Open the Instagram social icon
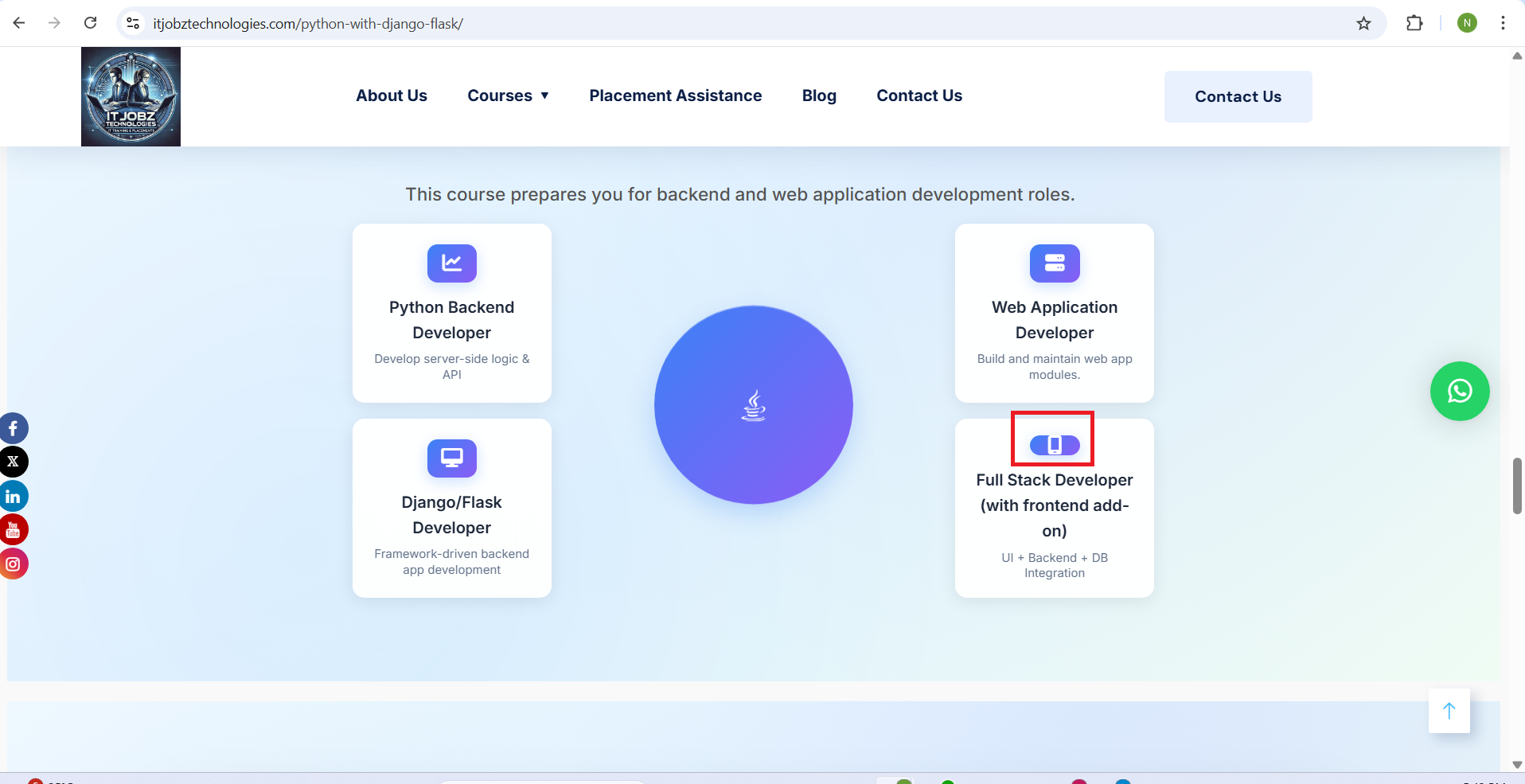The image size is (1525, 784). pos(13,564)
